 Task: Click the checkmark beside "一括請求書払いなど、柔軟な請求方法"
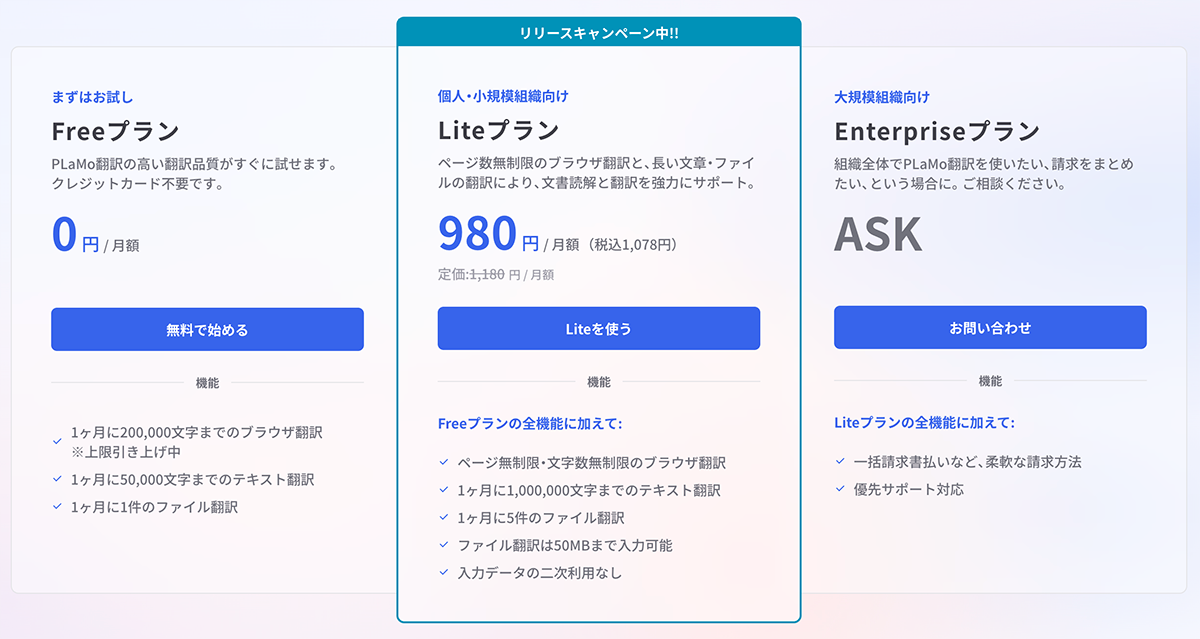(x=840, y=462)
